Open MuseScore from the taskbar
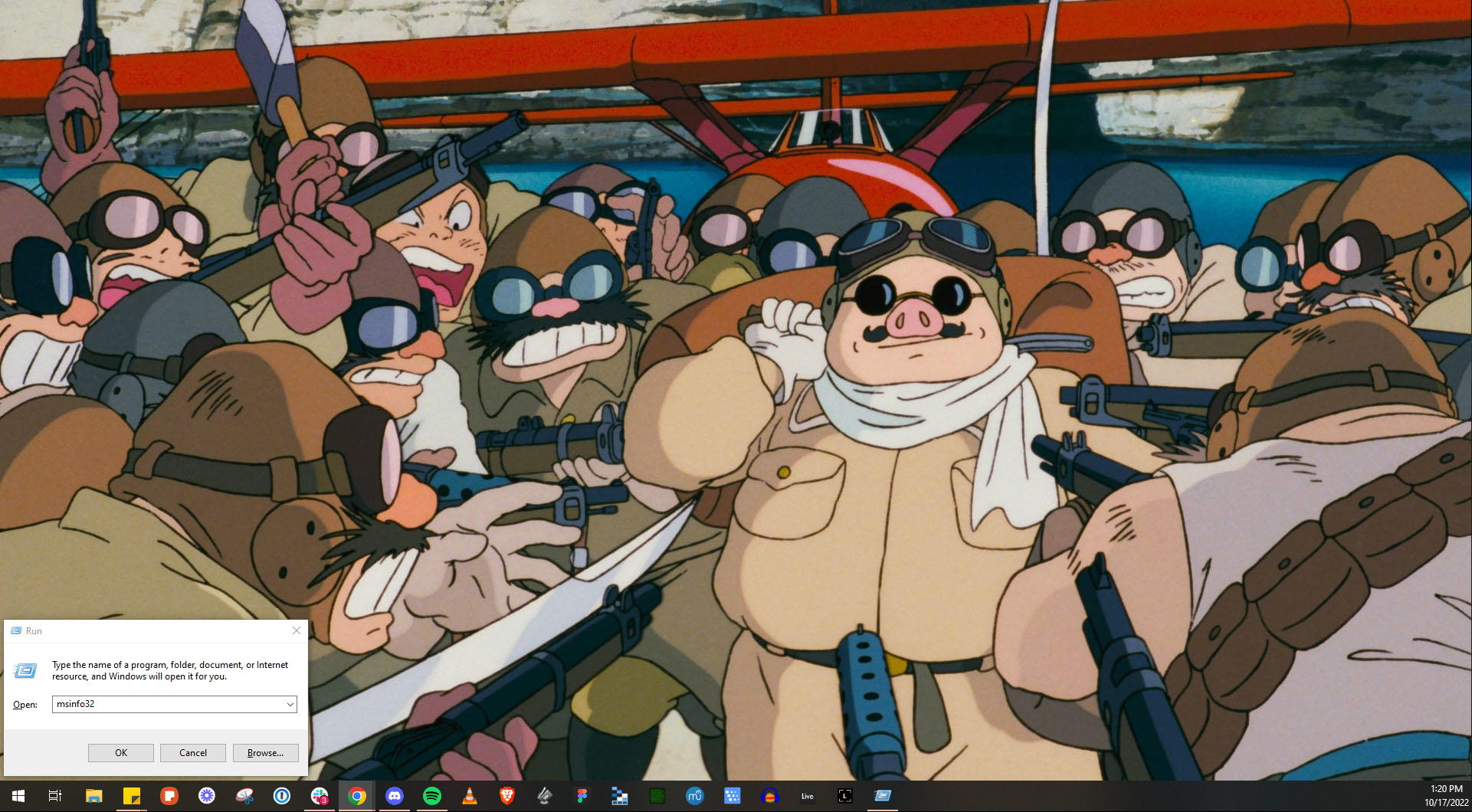This screenshot has height=812, width=1472. (x=694, y=796)
